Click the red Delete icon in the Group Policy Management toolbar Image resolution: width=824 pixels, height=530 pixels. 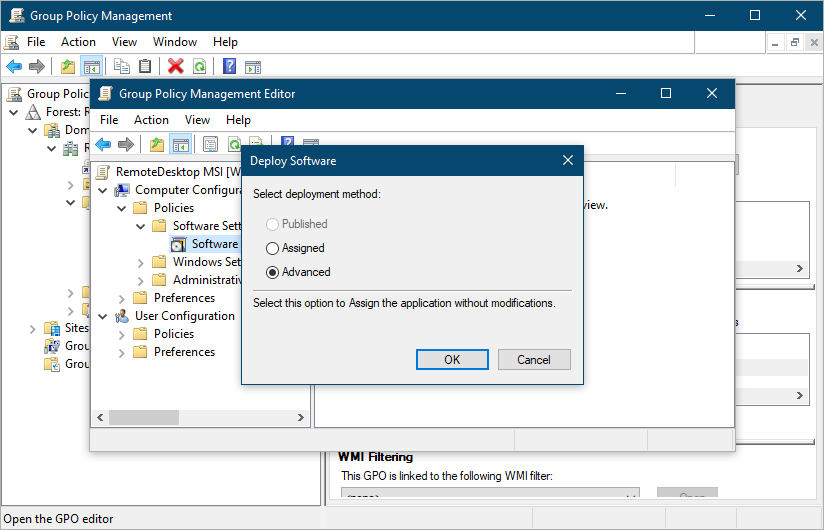176,66
